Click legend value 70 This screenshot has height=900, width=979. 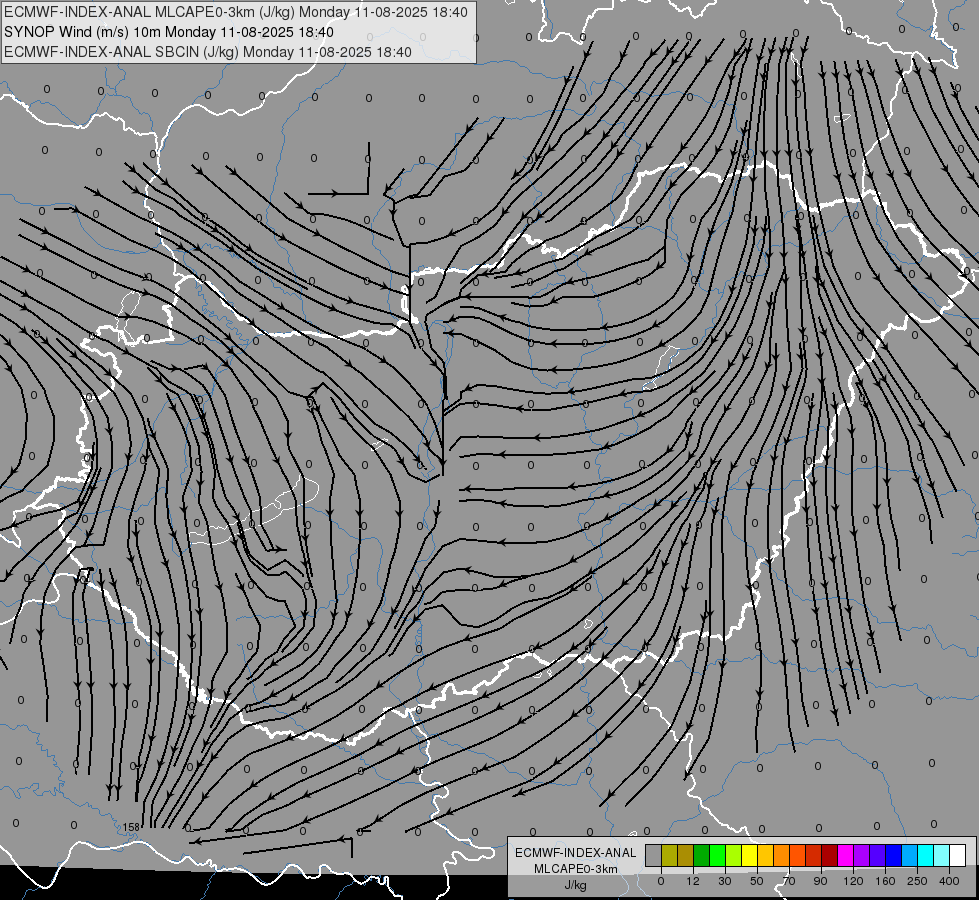[789, 881]
